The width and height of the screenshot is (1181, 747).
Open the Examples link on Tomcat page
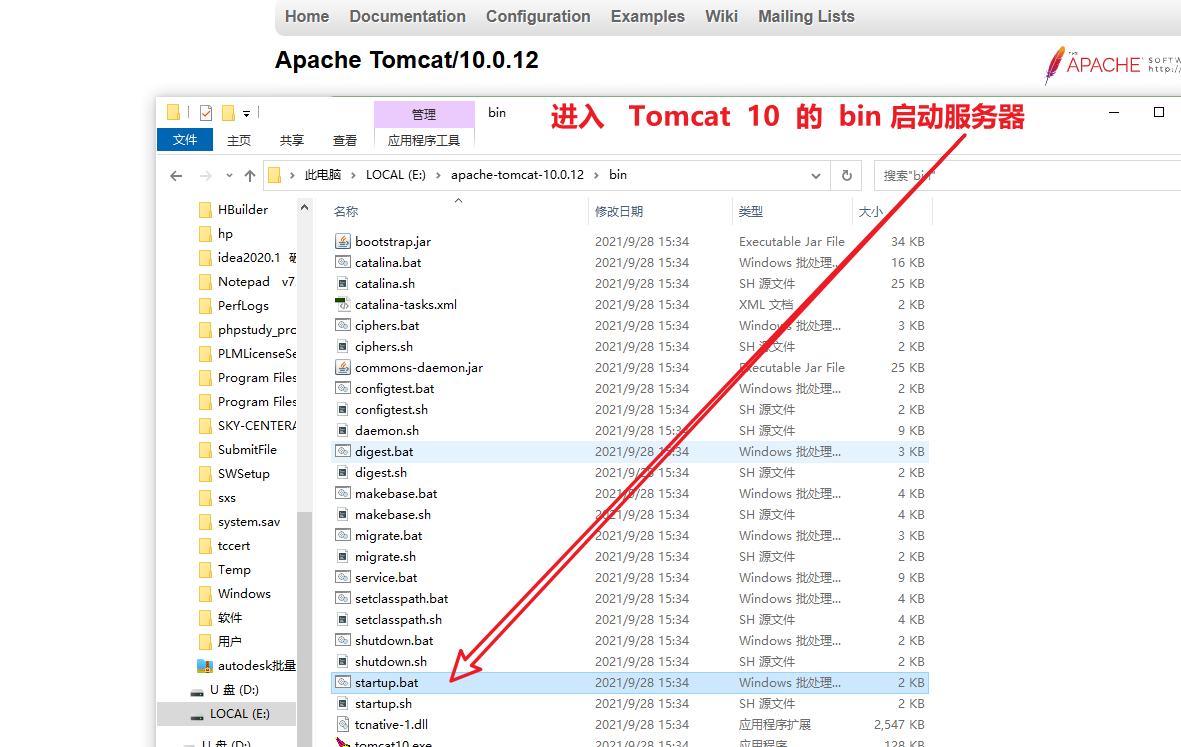[x=648, y=17]
